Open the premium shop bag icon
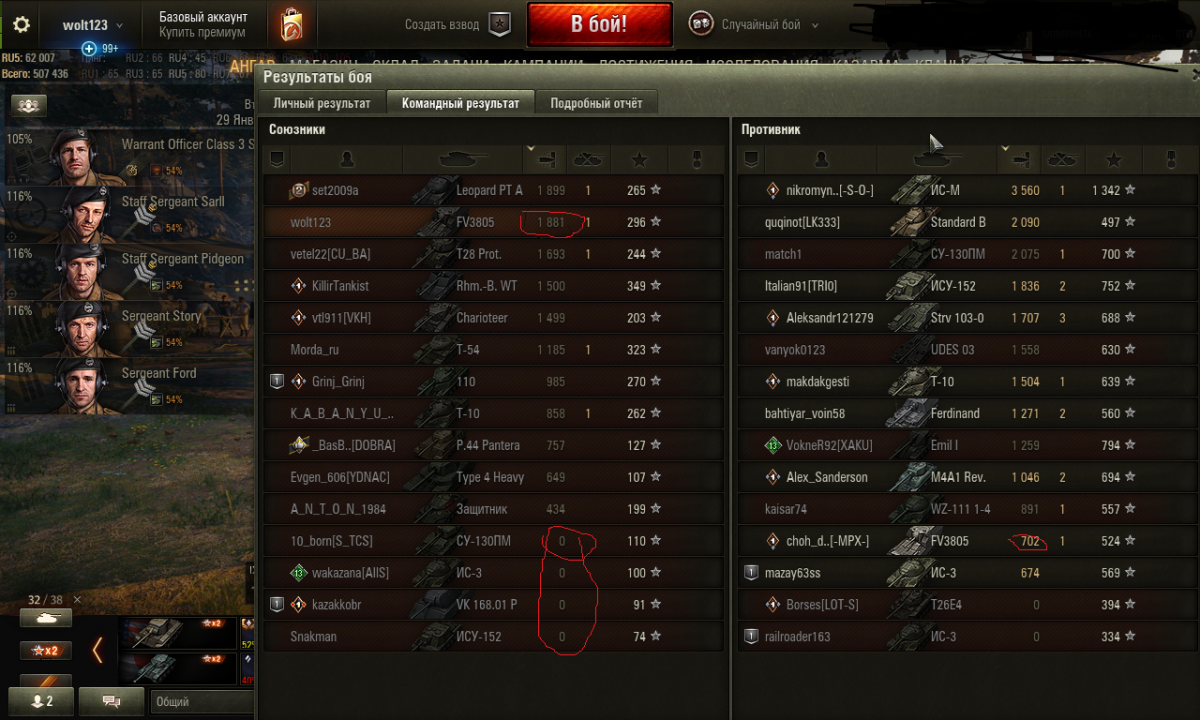The width and height of the screenshot is (1200, 720). click(x=294, y=25)
